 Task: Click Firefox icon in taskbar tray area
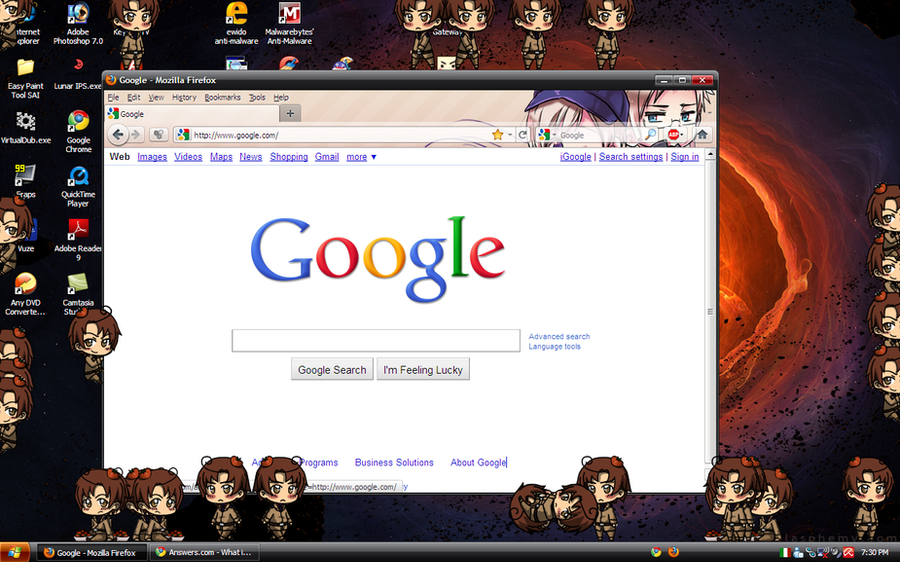pos(673,552)
